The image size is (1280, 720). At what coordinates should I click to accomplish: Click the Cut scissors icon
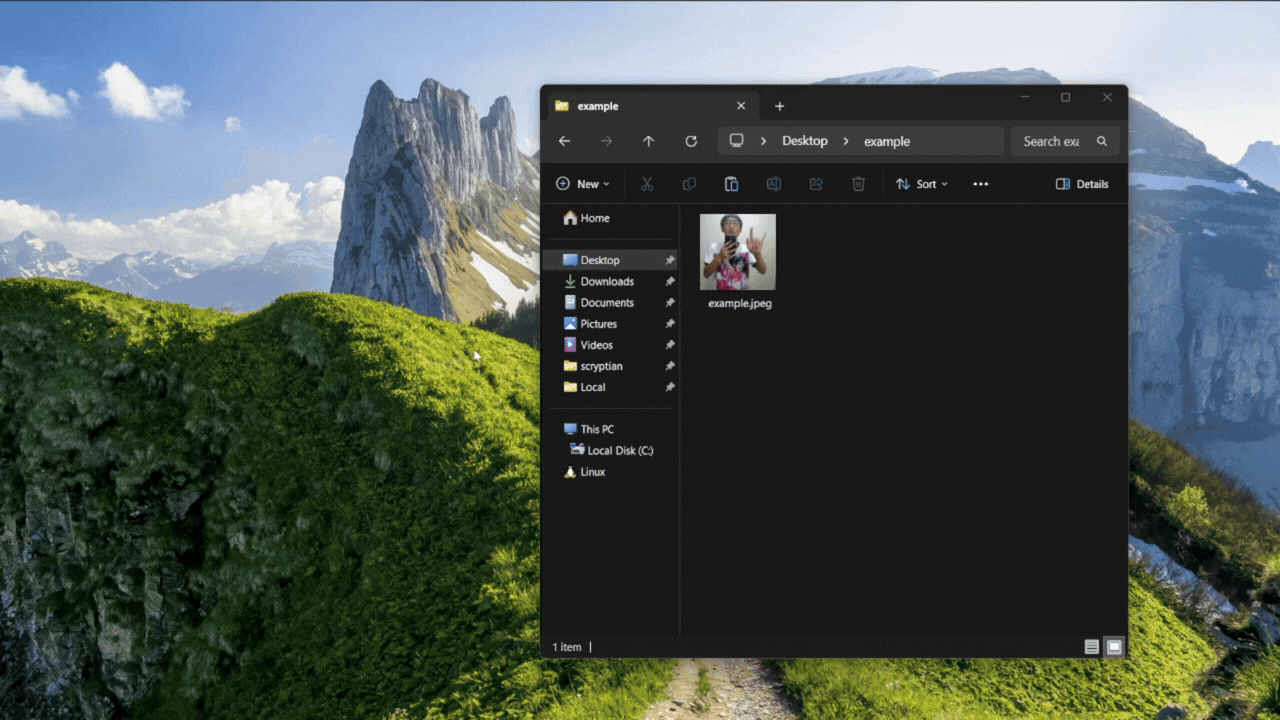pyautogui.click(x=647, y=184)
